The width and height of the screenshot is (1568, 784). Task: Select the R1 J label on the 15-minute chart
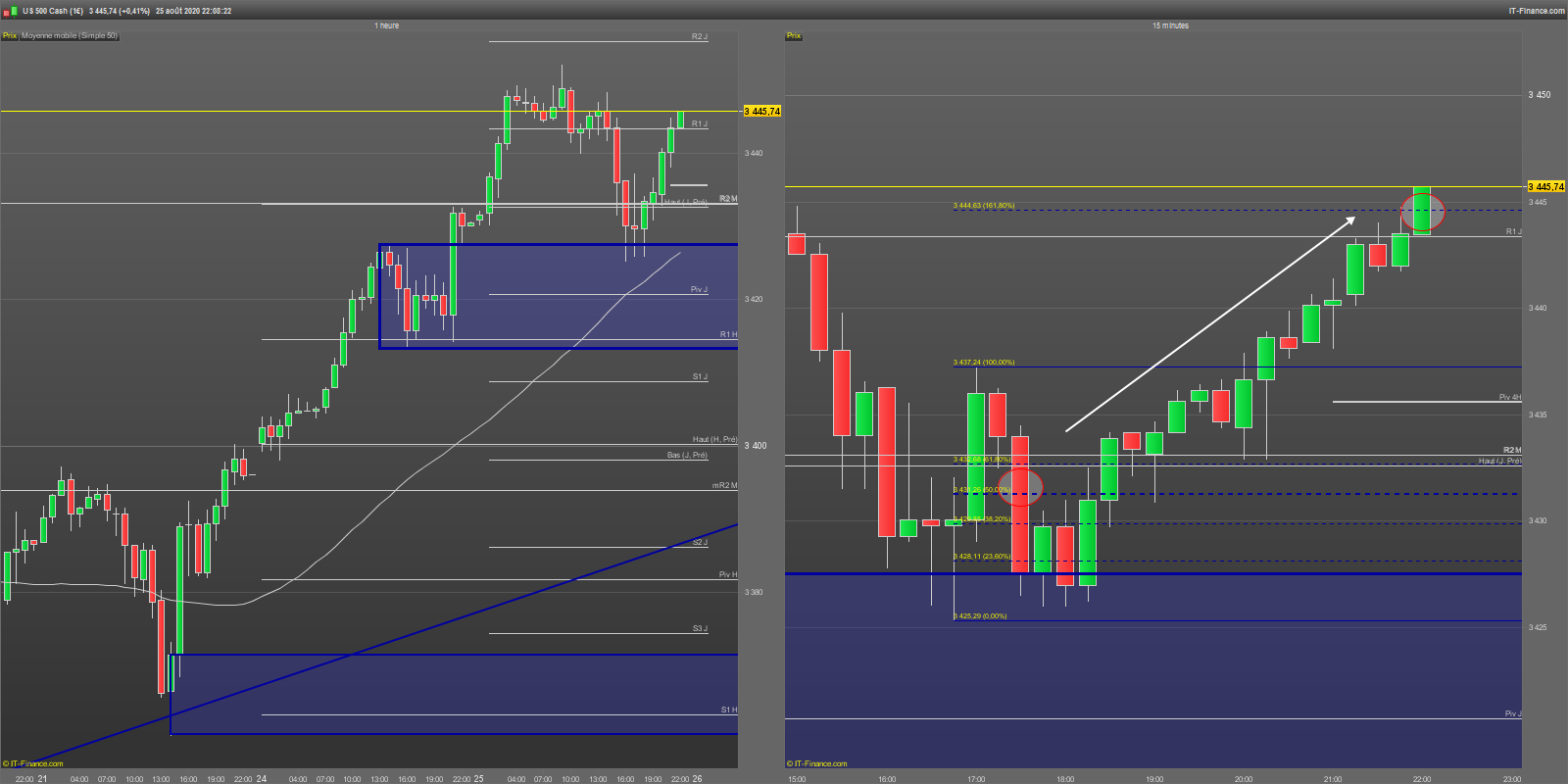[1514, 232]
